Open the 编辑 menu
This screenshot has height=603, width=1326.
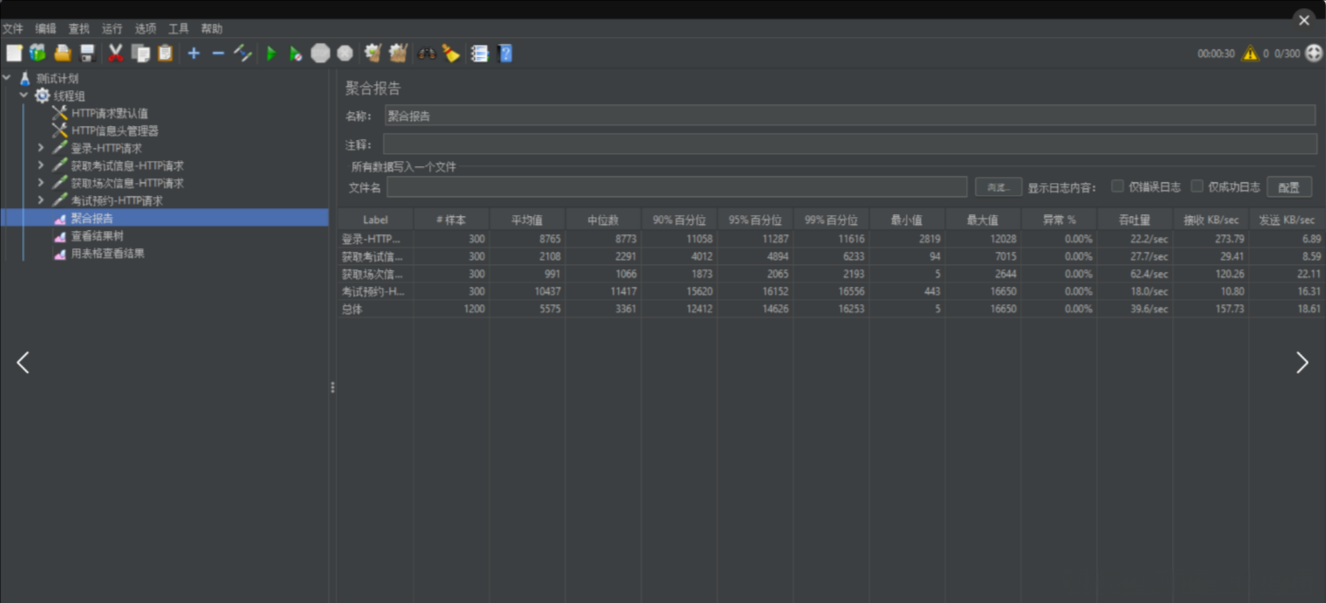[x=46, y=29]
